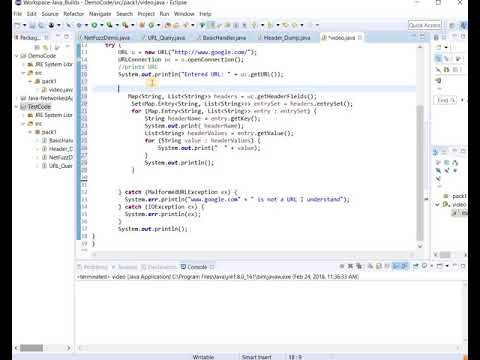The image size is (480, 360).
Task: Click the Debug bug icon in toolbar
Action: tap(79, 25)
